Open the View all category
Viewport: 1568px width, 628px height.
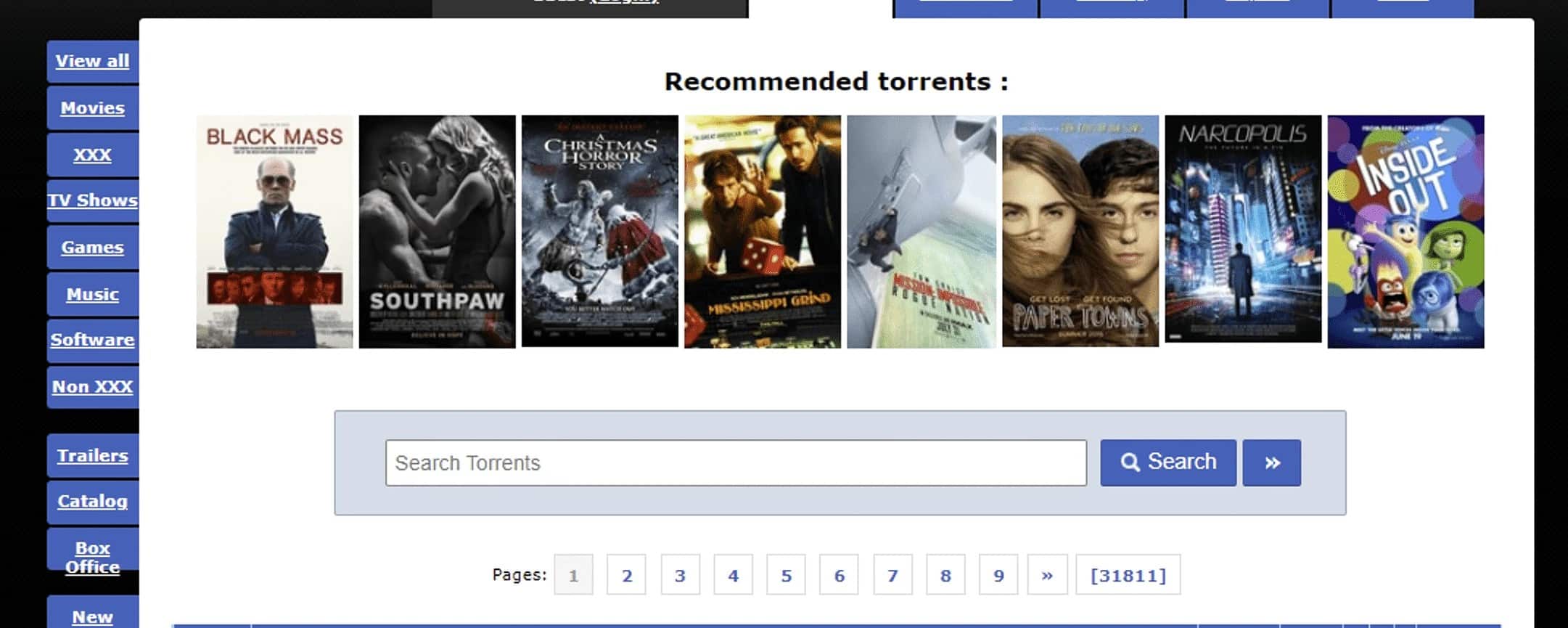coord(93,61)
